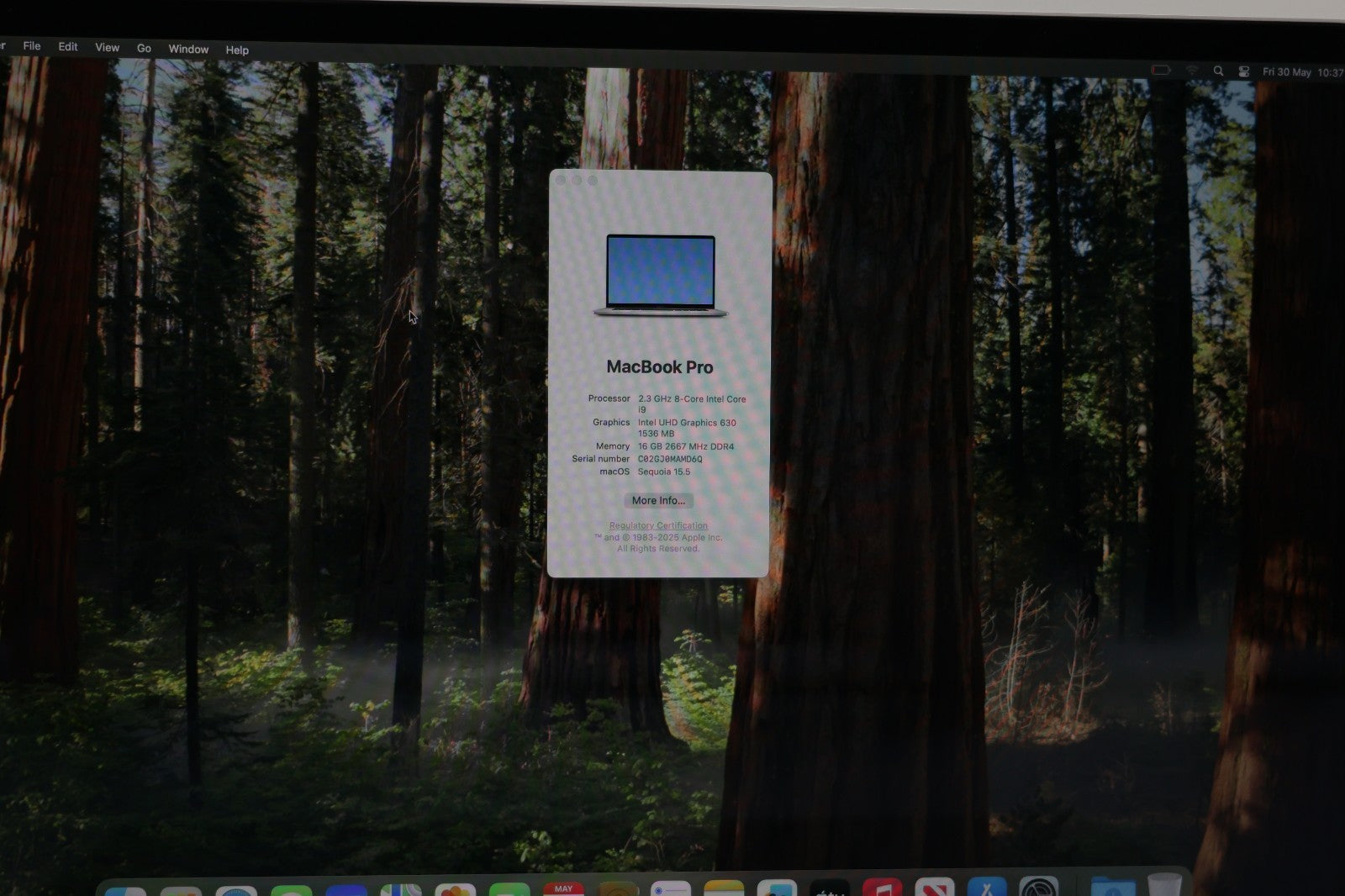Image resolution: width=1345 pixels, height=896 pixels.
Task: Minimize the About This Mac window
Action: tap(577, 180)
